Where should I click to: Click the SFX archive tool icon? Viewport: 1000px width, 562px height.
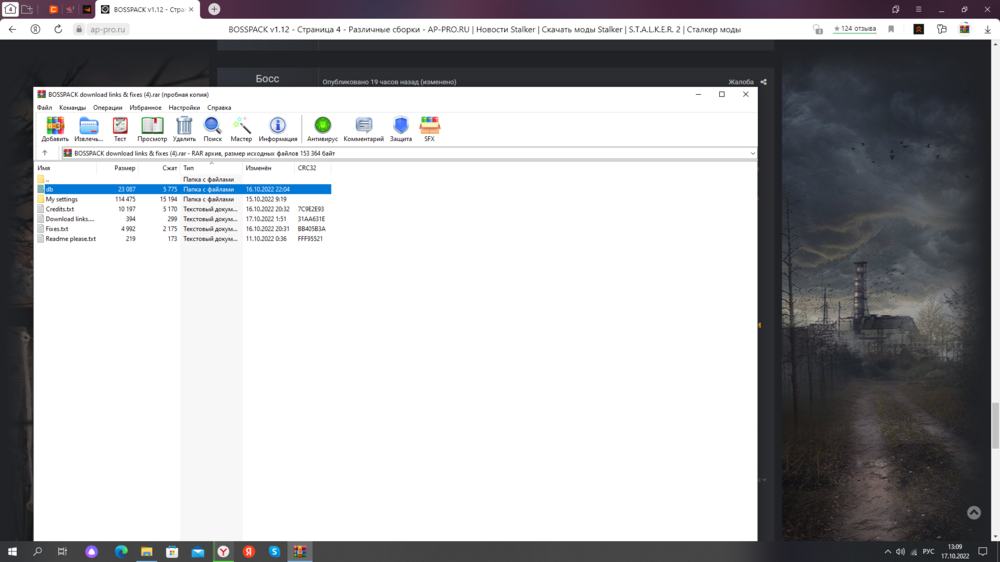pos(429,128)
